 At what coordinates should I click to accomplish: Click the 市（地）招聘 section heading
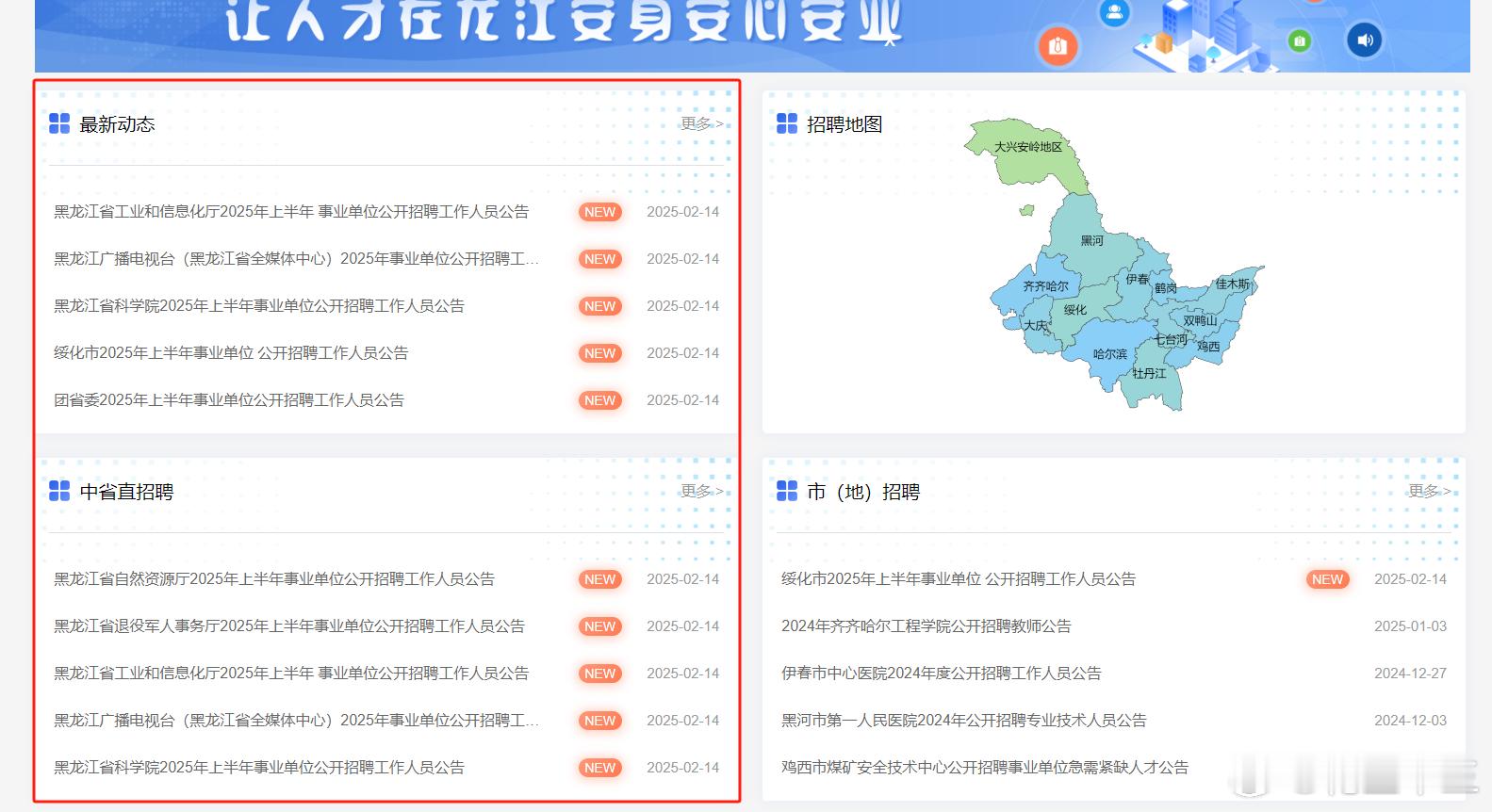(x=863, y=492)
